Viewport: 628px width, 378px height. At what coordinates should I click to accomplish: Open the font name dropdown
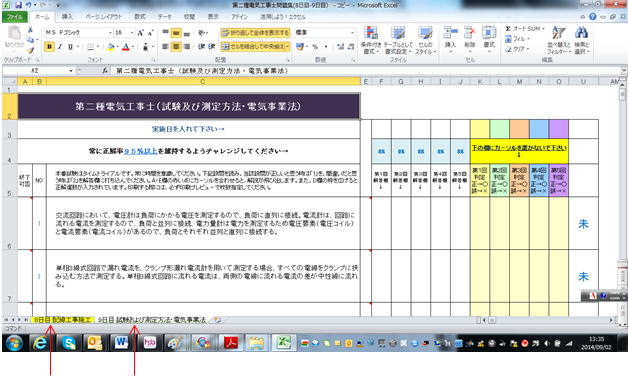point(110,32)
